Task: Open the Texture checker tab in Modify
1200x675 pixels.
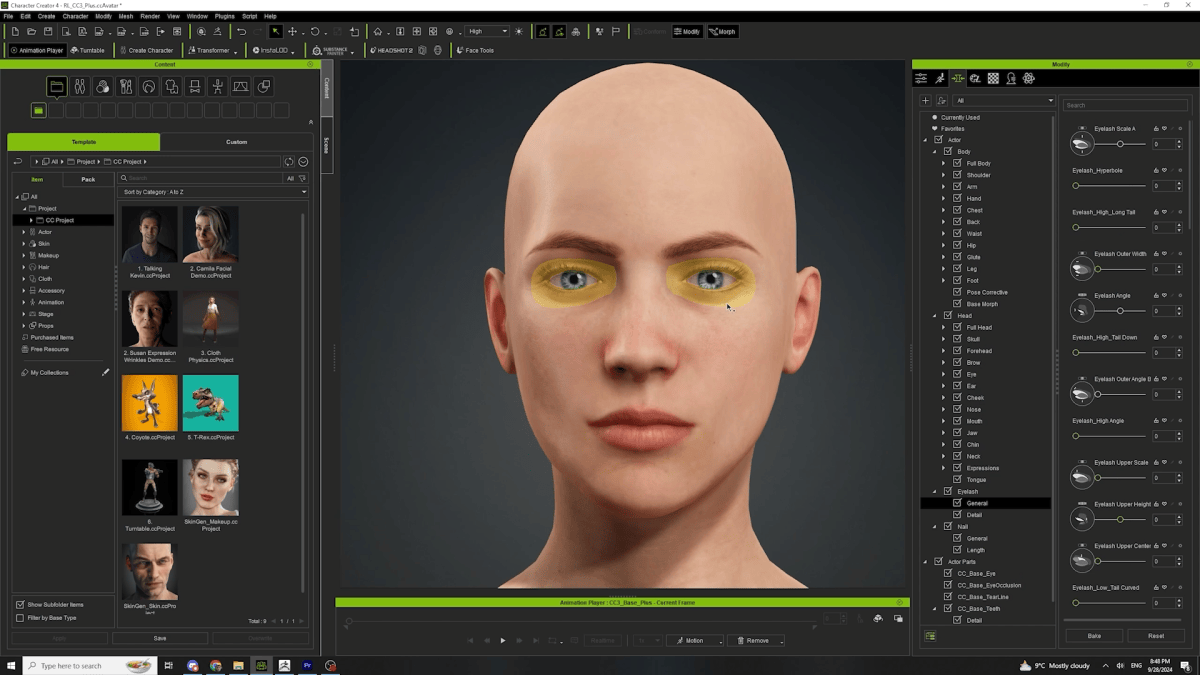Action: [993, 78]
